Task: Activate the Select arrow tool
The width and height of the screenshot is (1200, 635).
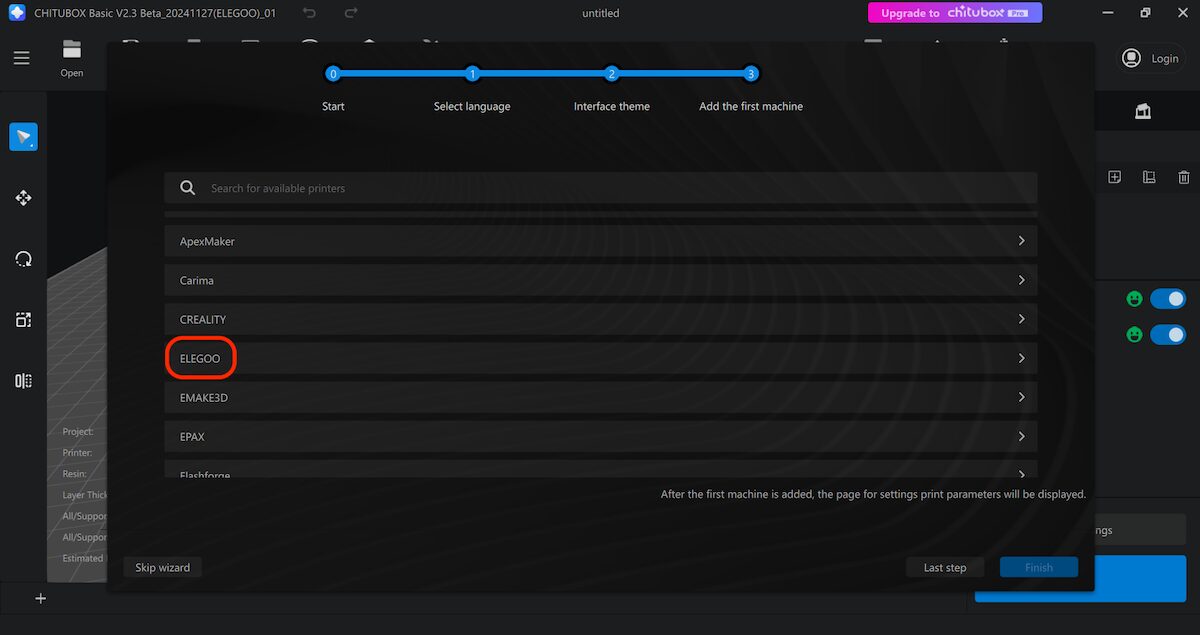Action: 23,137
